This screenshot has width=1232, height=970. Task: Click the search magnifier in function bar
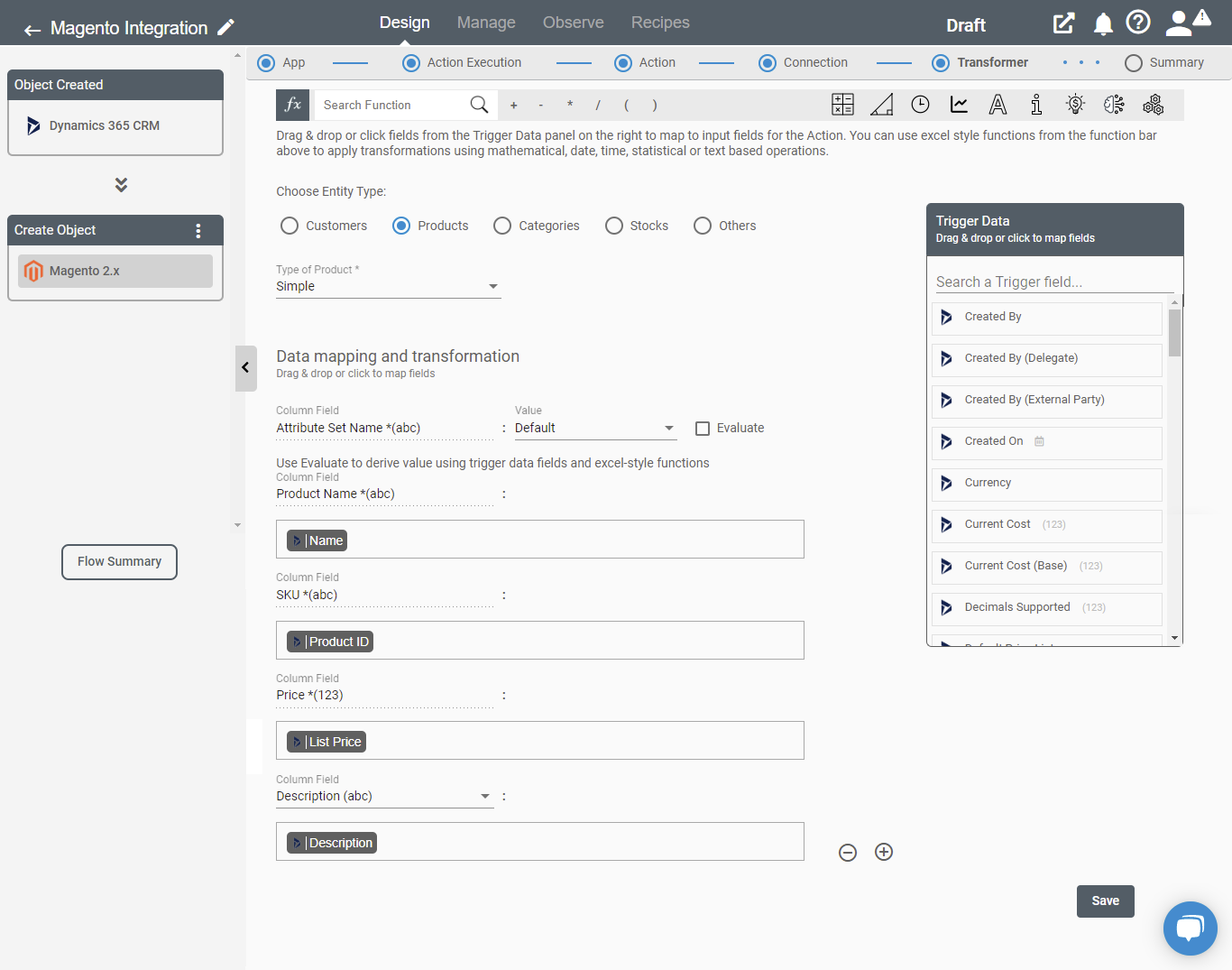click(479, 105)
